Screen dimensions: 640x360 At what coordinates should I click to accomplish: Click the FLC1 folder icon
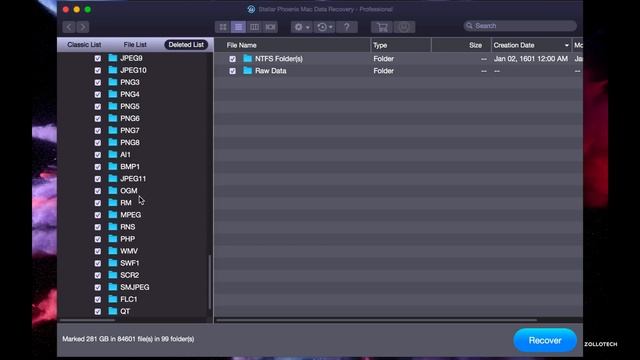click(x=113, y=299)
